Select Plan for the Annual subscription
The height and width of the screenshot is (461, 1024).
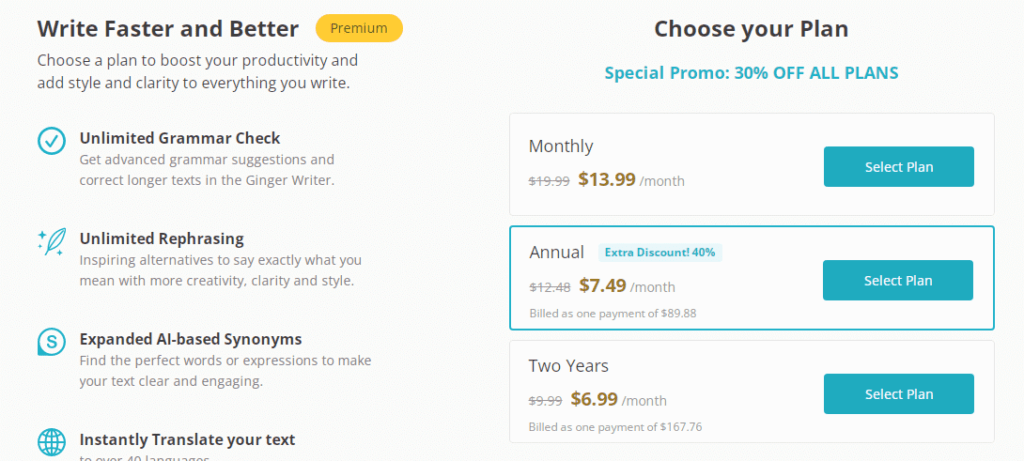(898, 280)
